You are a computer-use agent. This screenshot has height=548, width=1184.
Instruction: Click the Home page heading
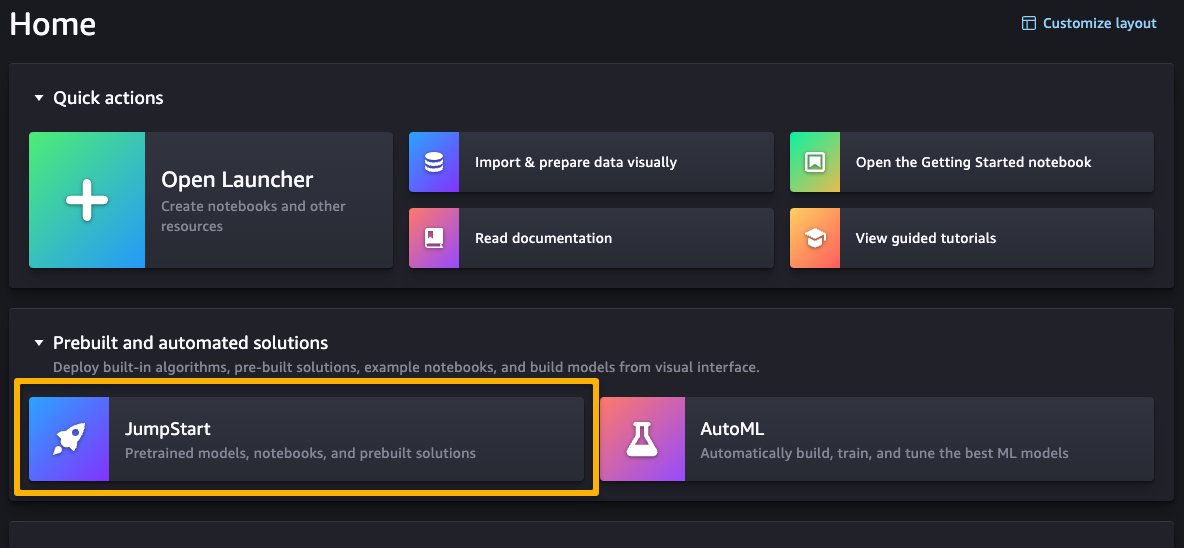click(x=53, y=24)
